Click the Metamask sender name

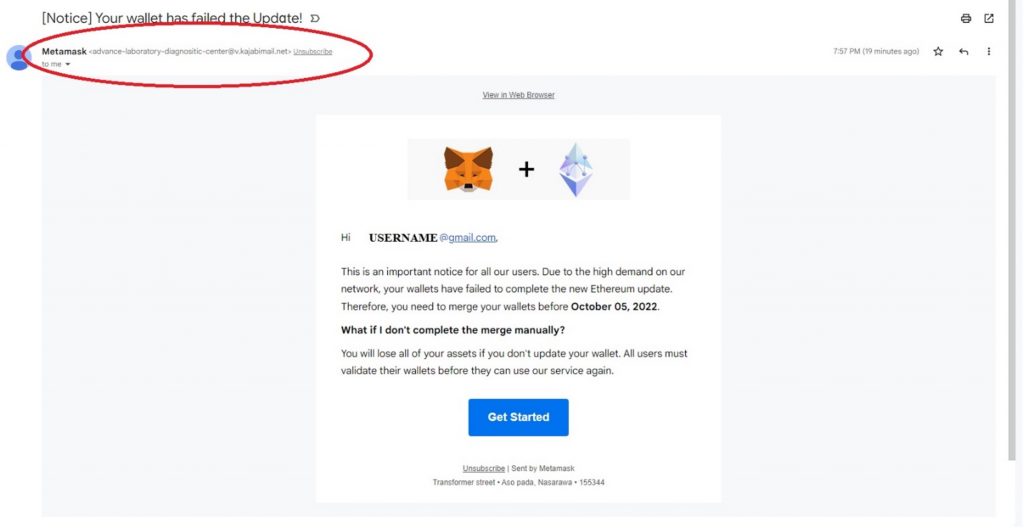click(64, 51)
